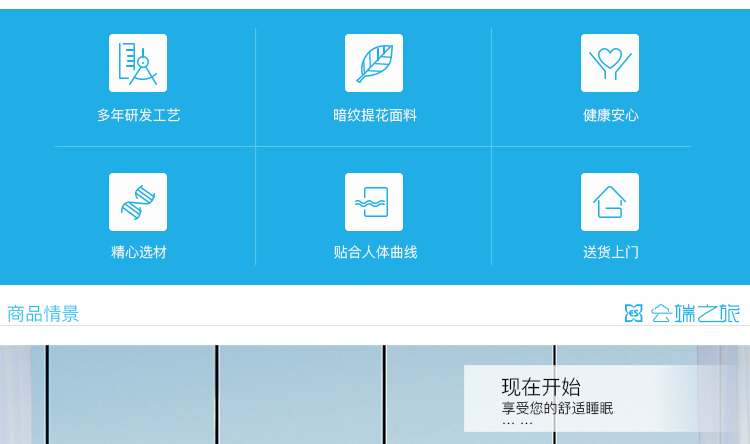Click the DNA helix icon
Viewport: 750px width, 444px height.
tap(138, 202)
